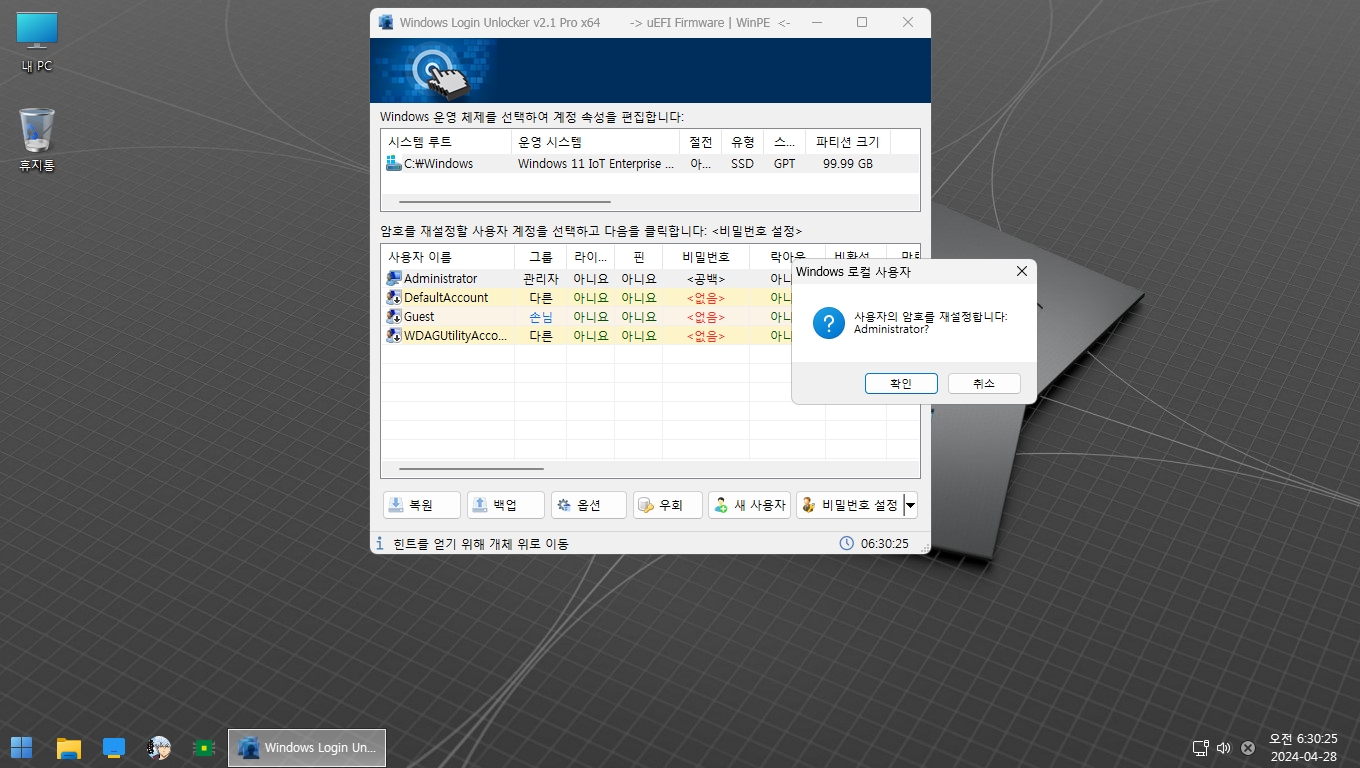1360x768 pixels.
Task: Click the horizontal scrollbar of OS list
Action: [x=505, y=202]
